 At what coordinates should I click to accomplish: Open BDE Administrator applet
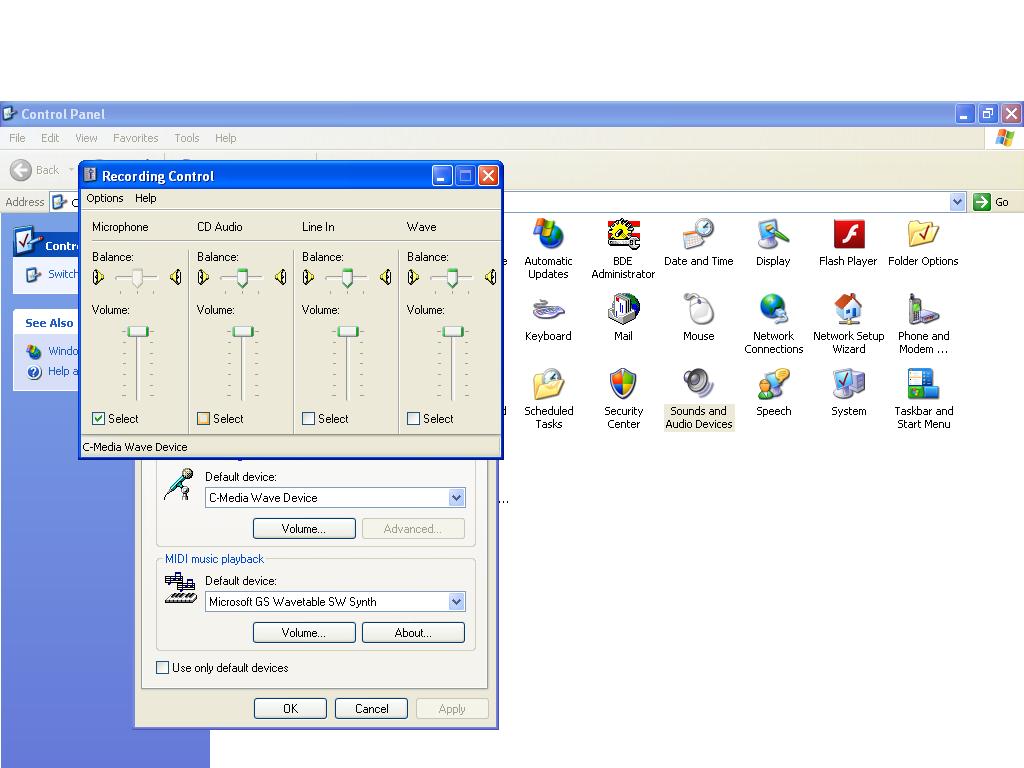tap(623, 249)
